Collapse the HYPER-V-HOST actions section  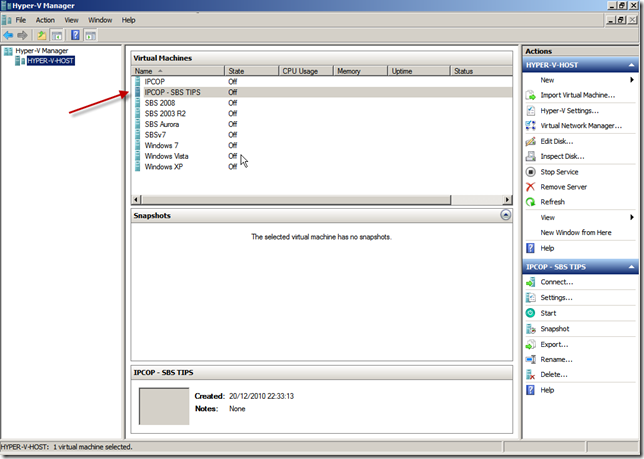pyautogui.click(x=632, y=65)
